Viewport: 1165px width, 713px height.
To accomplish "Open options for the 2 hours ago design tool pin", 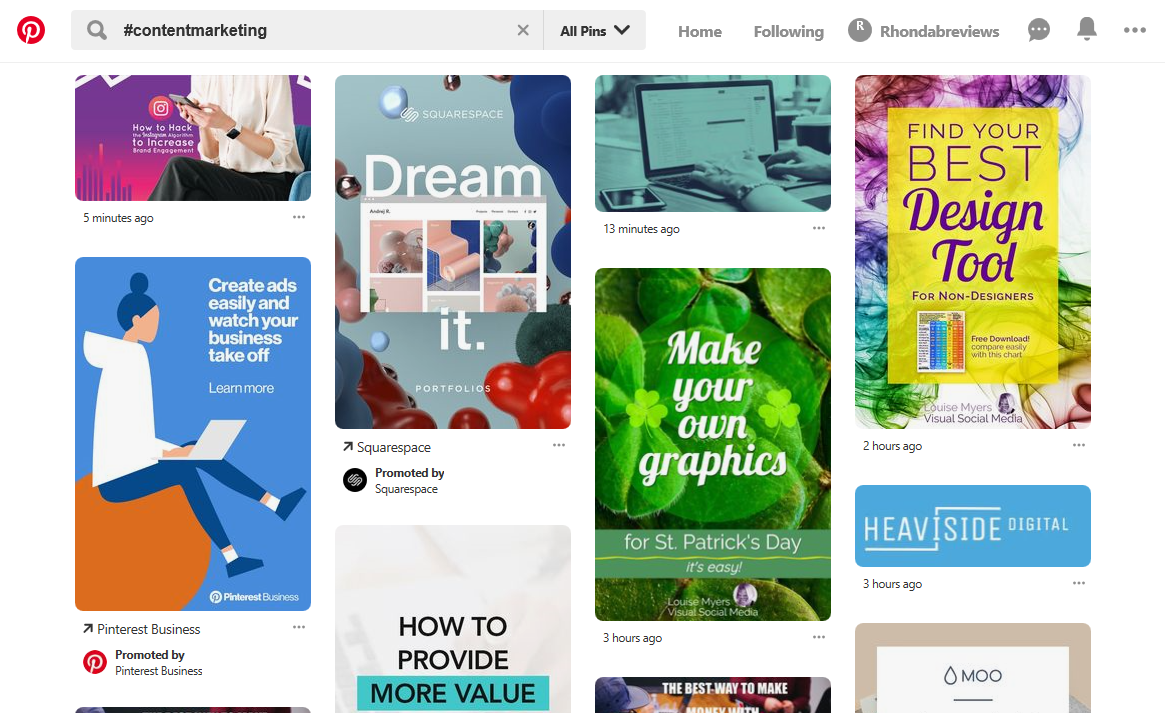I will coord(1079,445).
